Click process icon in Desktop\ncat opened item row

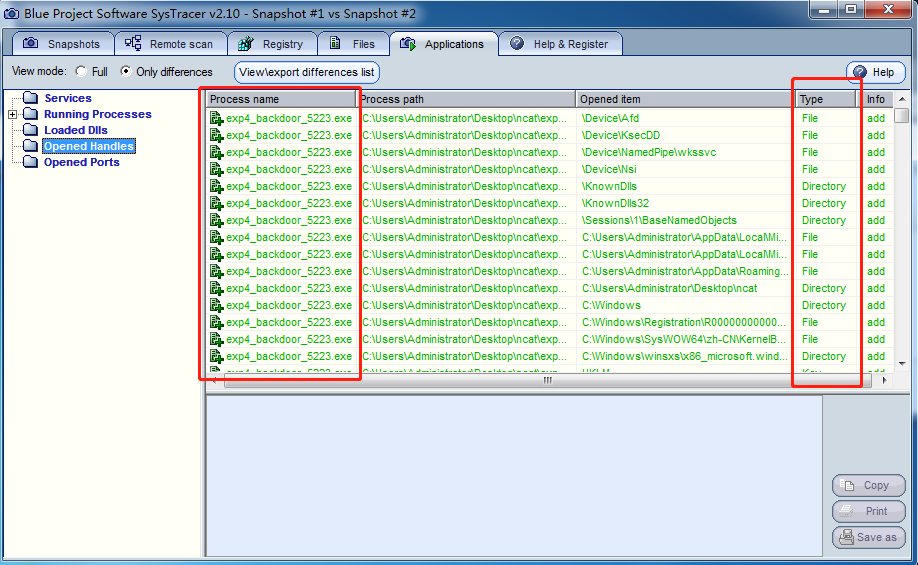point(217,288)
